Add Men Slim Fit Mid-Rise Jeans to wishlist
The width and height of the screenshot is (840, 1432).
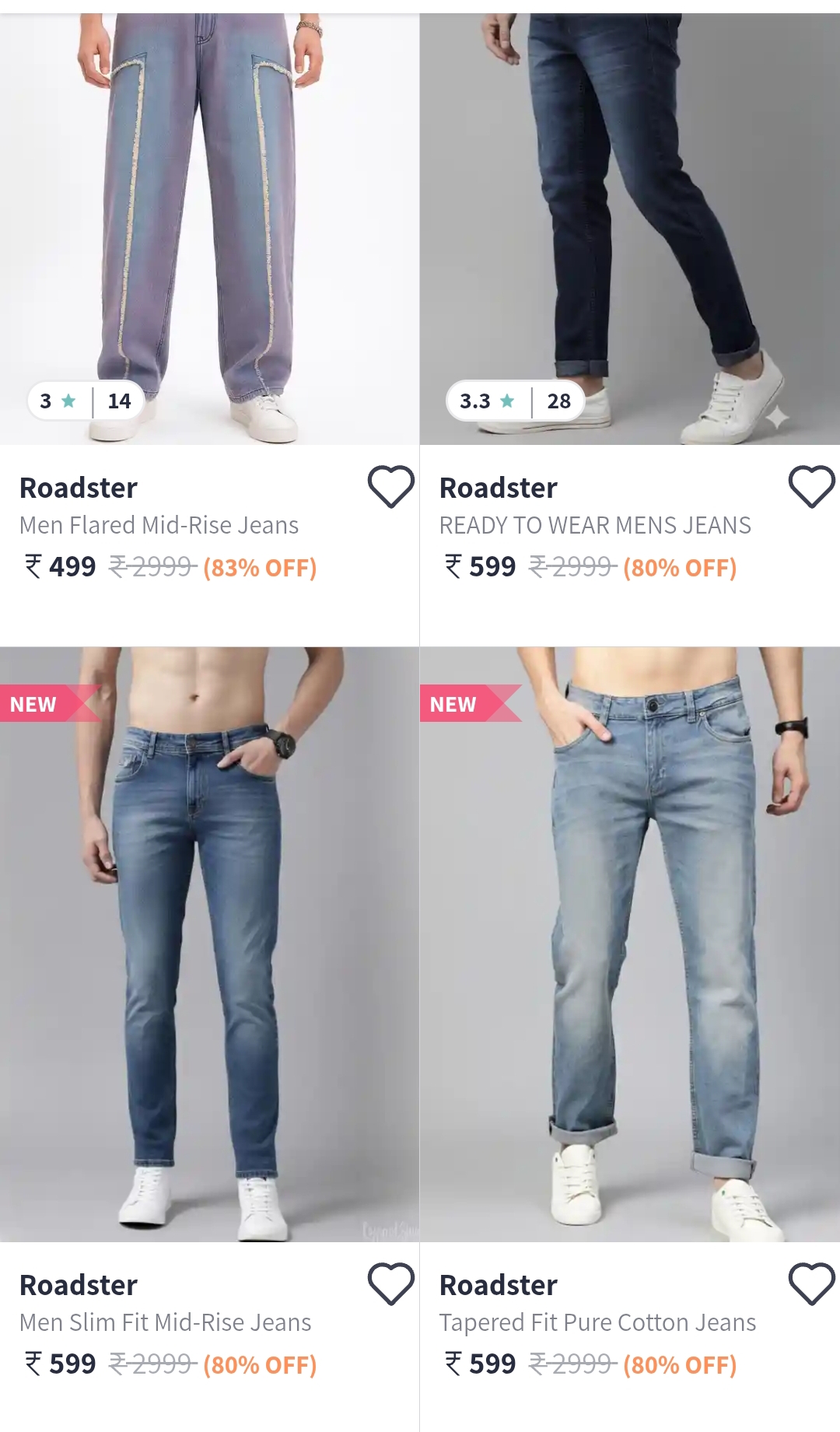point(390,1283)
